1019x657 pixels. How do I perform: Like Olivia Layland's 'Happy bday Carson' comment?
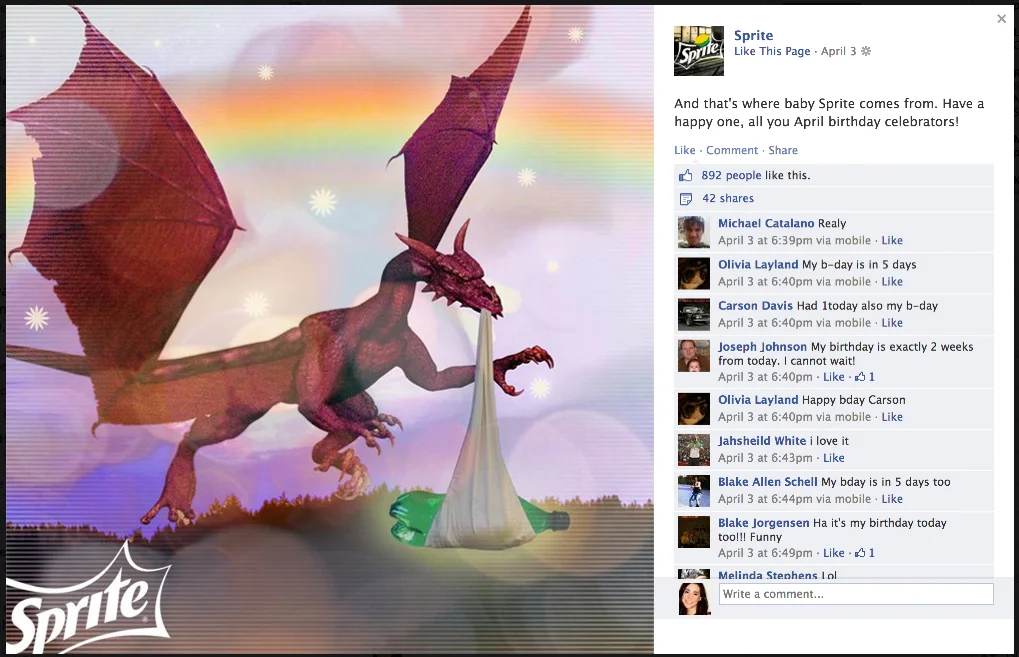[x=892, y=416]
